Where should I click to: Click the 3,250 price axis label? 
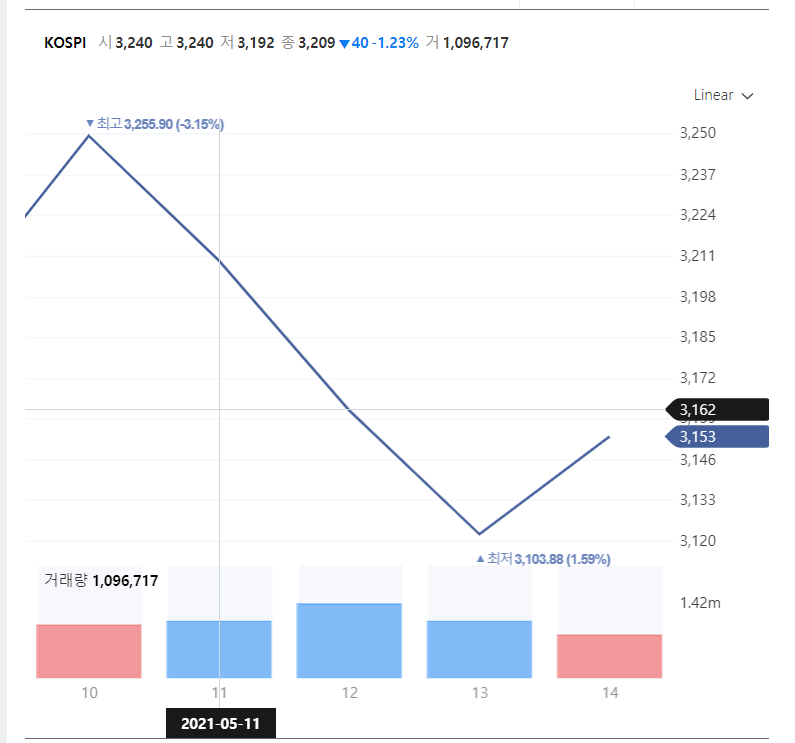[697, 133]
